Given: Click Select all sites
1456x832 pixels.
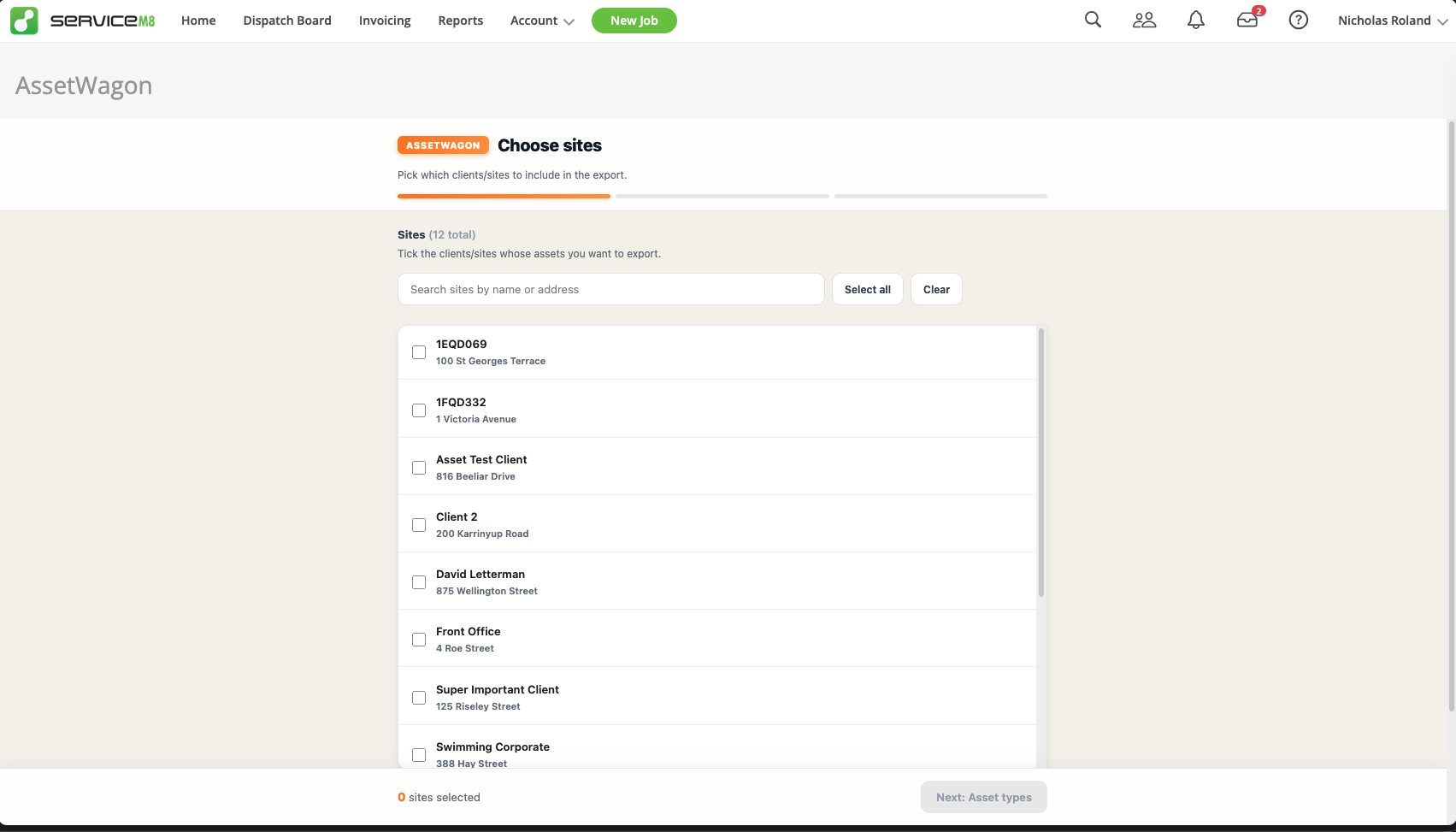Looking at the screenshot, I should click(x=868, y=289).
